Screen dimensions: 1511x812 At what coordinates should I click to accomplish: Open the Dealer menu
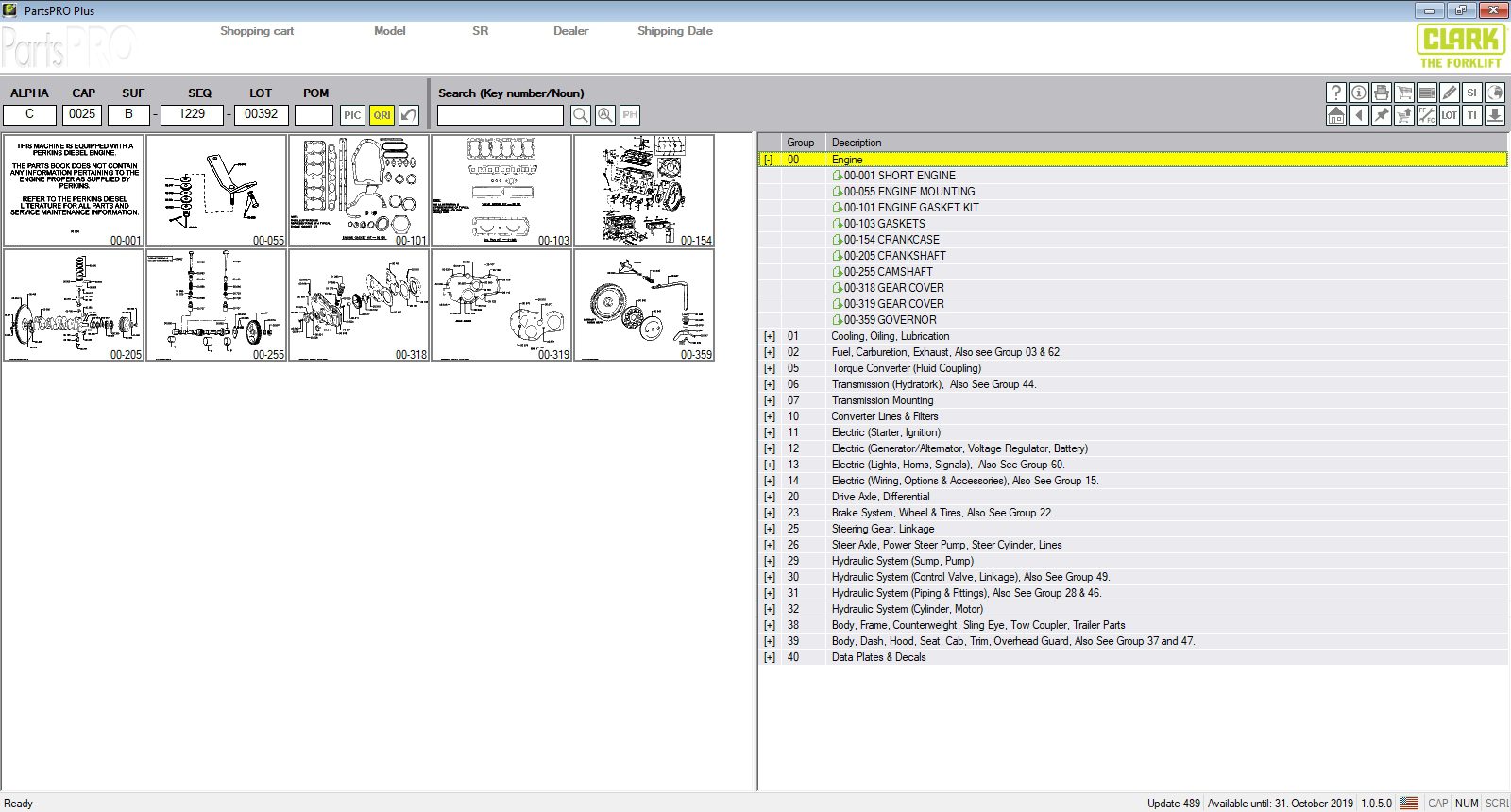pos(571,31)
